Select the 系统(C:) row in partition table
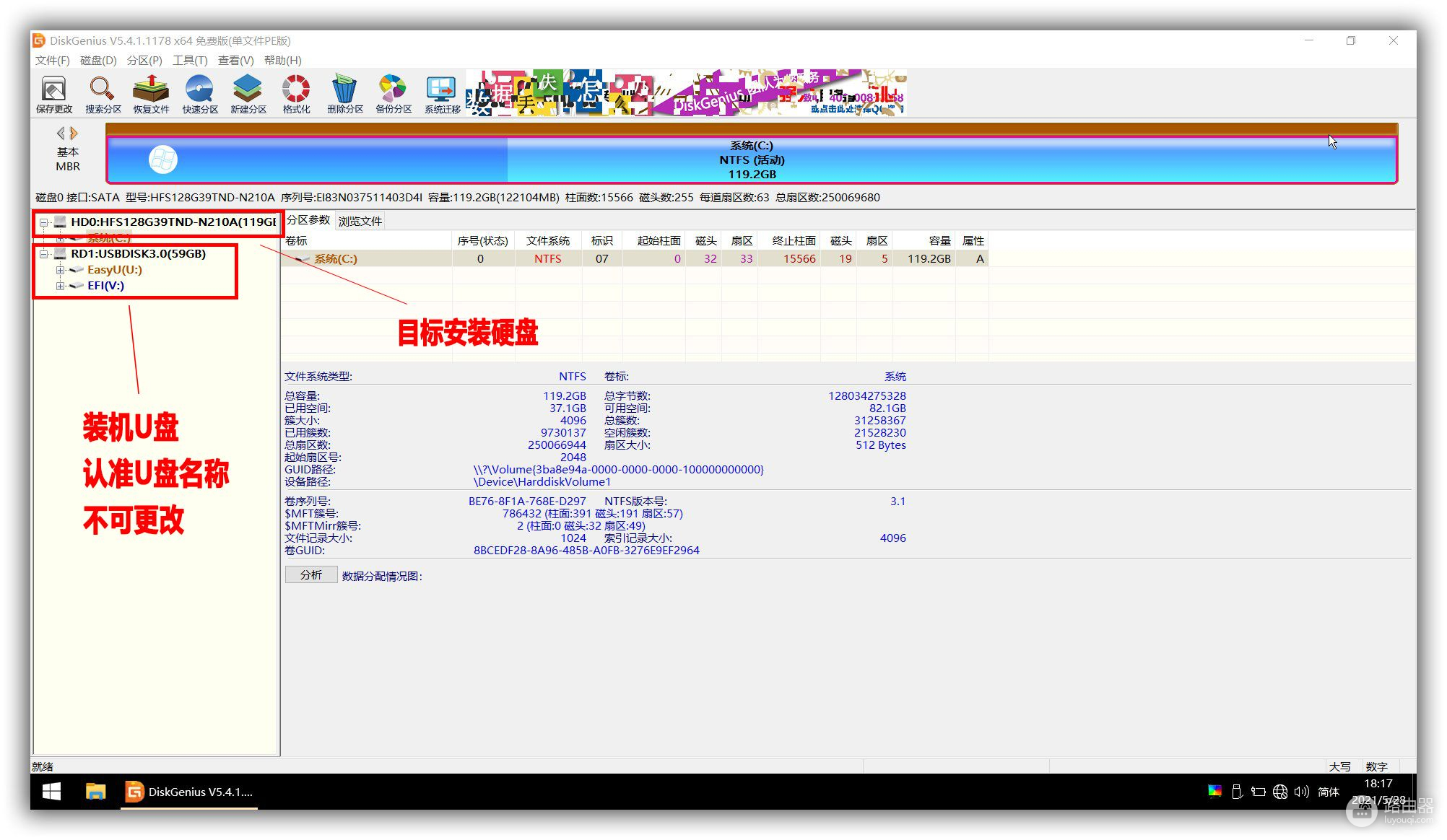This screenshot has width=1447, height=840. (336, 258)
